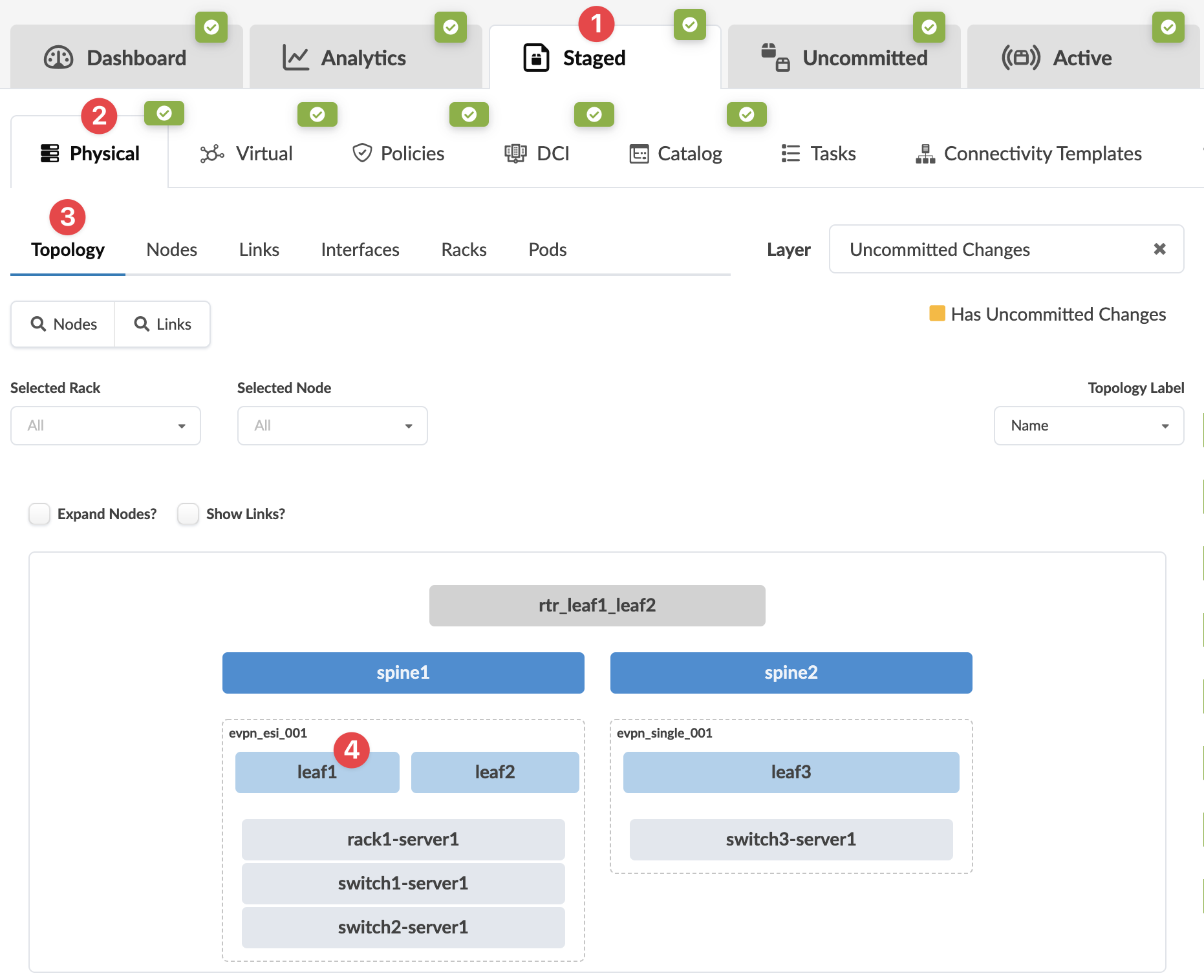Viewport: 1204px width, 980px height.
Task: Click the Virtual network icon
Action: tap(211, 154)
